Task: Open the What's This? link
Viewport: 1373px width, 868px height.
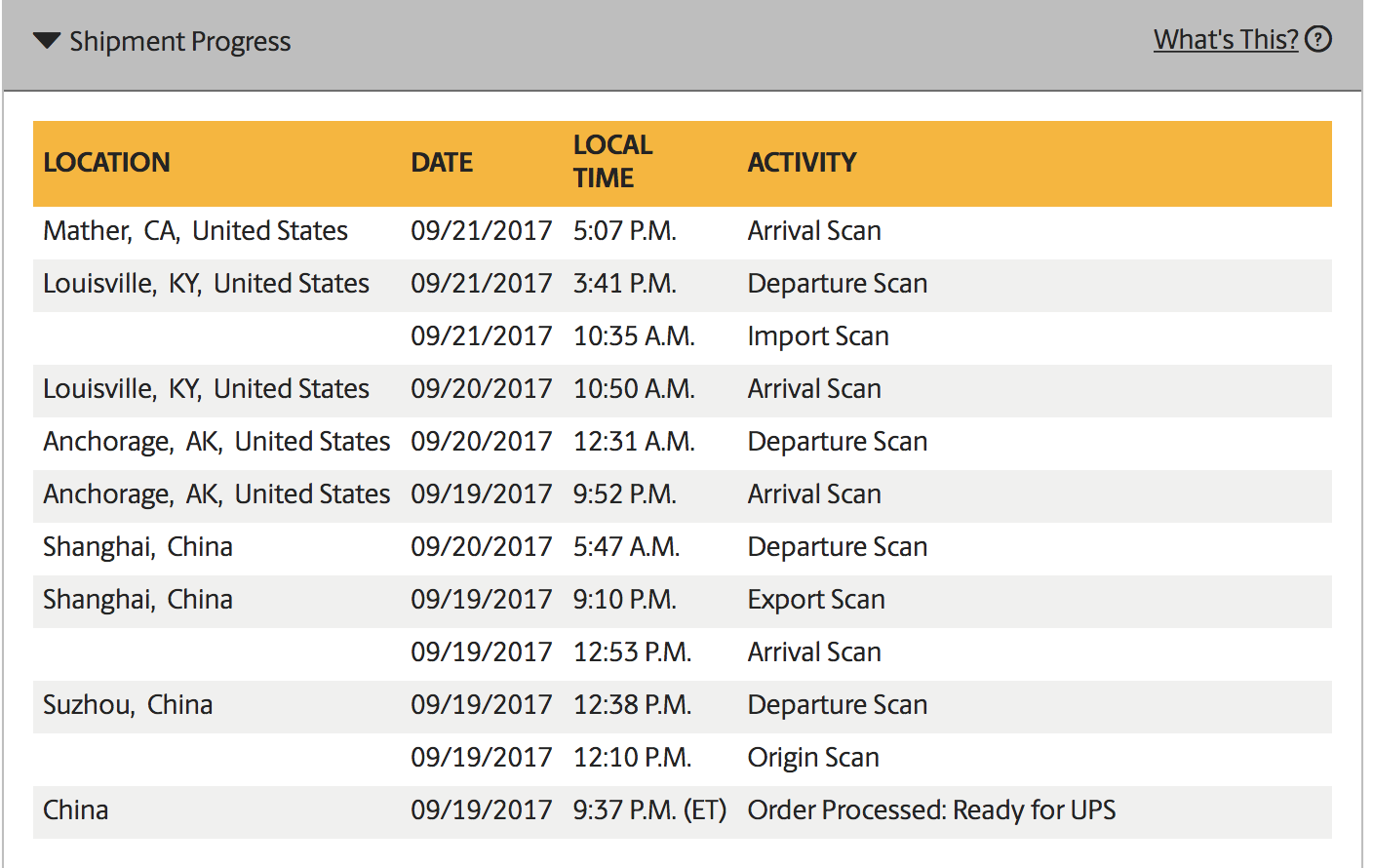Action: 1226,39
